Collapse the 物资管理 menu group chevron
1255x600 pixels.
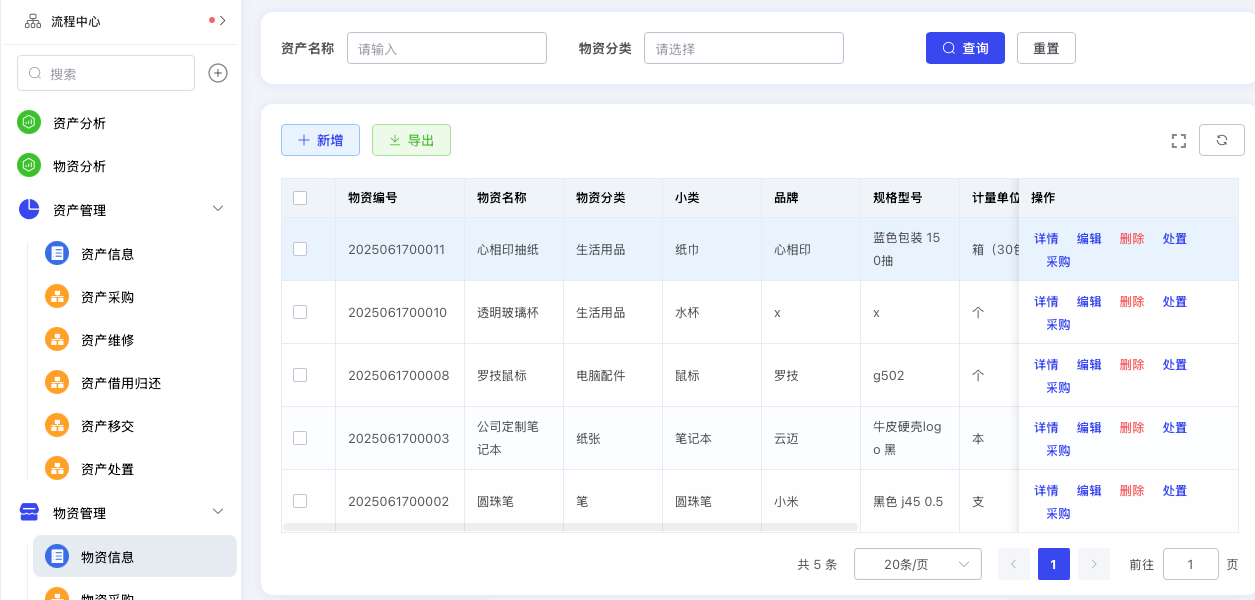[x=218, y=512]
